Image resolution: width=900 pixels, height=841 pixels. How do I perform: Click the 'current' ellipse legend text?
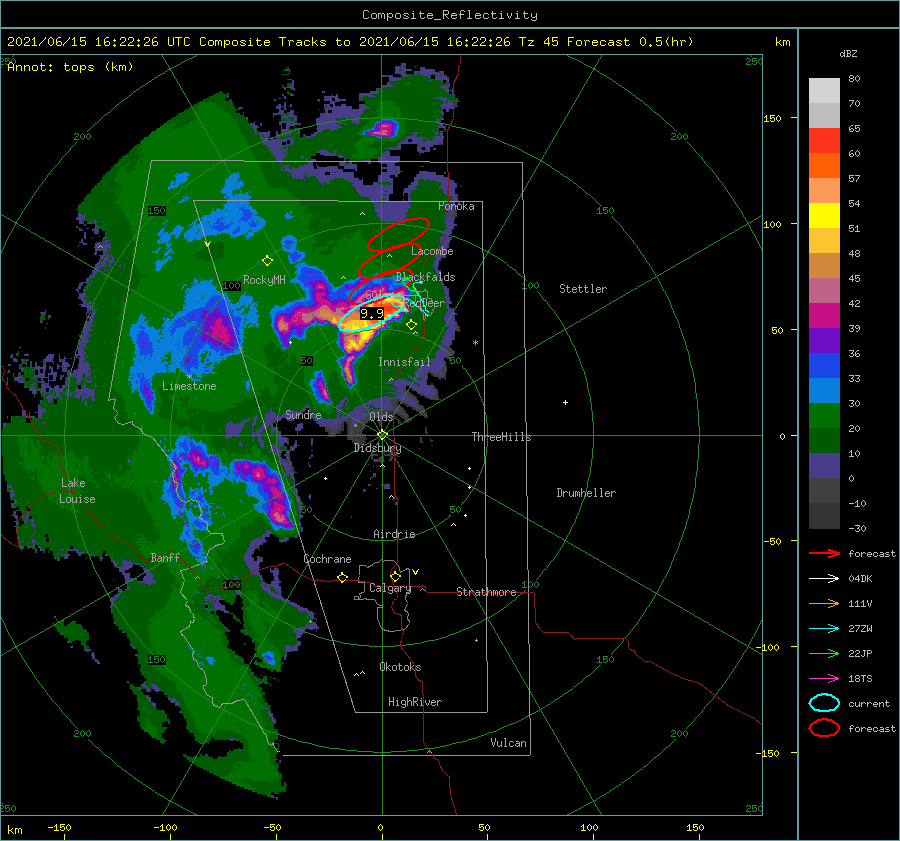(869, 704)
